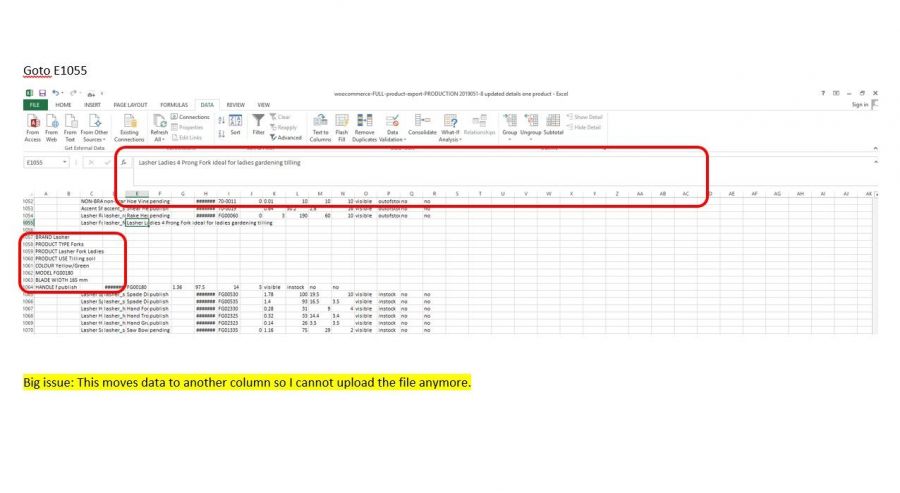This screenshot has width=900, height=493.
Task: Click cell 'BRAND Lasher'
Action: pos(46,237)
